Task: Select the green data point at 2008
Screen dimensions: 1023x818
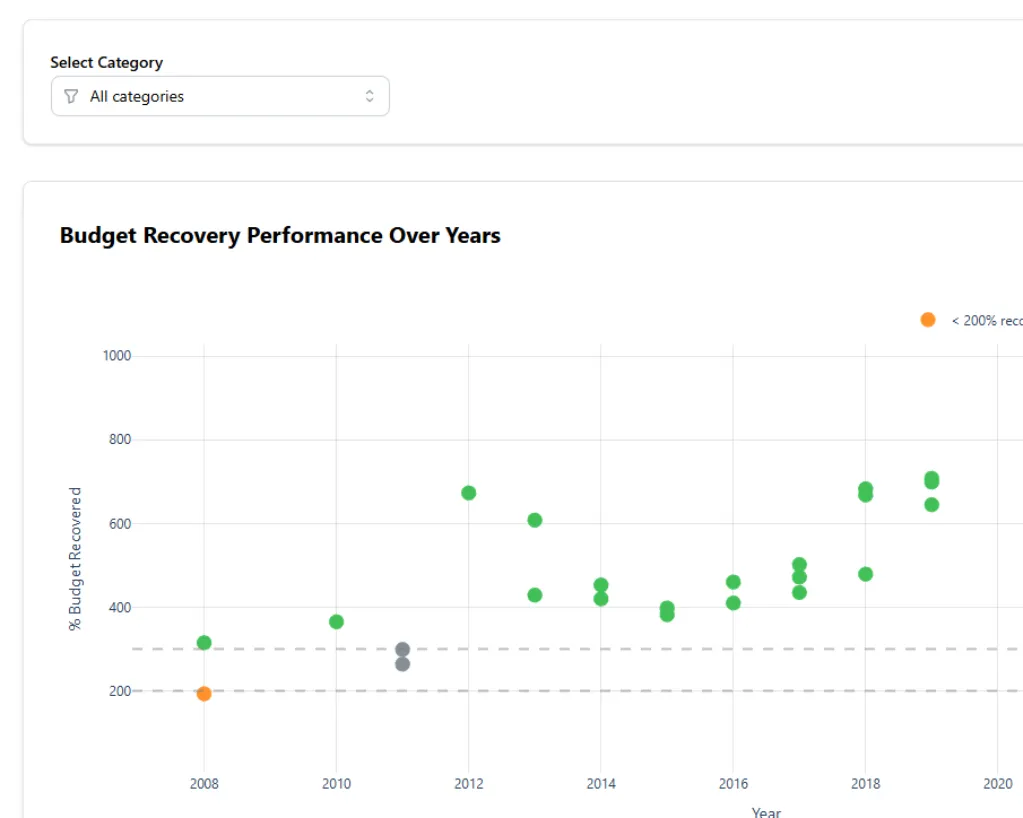Action: pyautogui.click(x=204, y=643)
